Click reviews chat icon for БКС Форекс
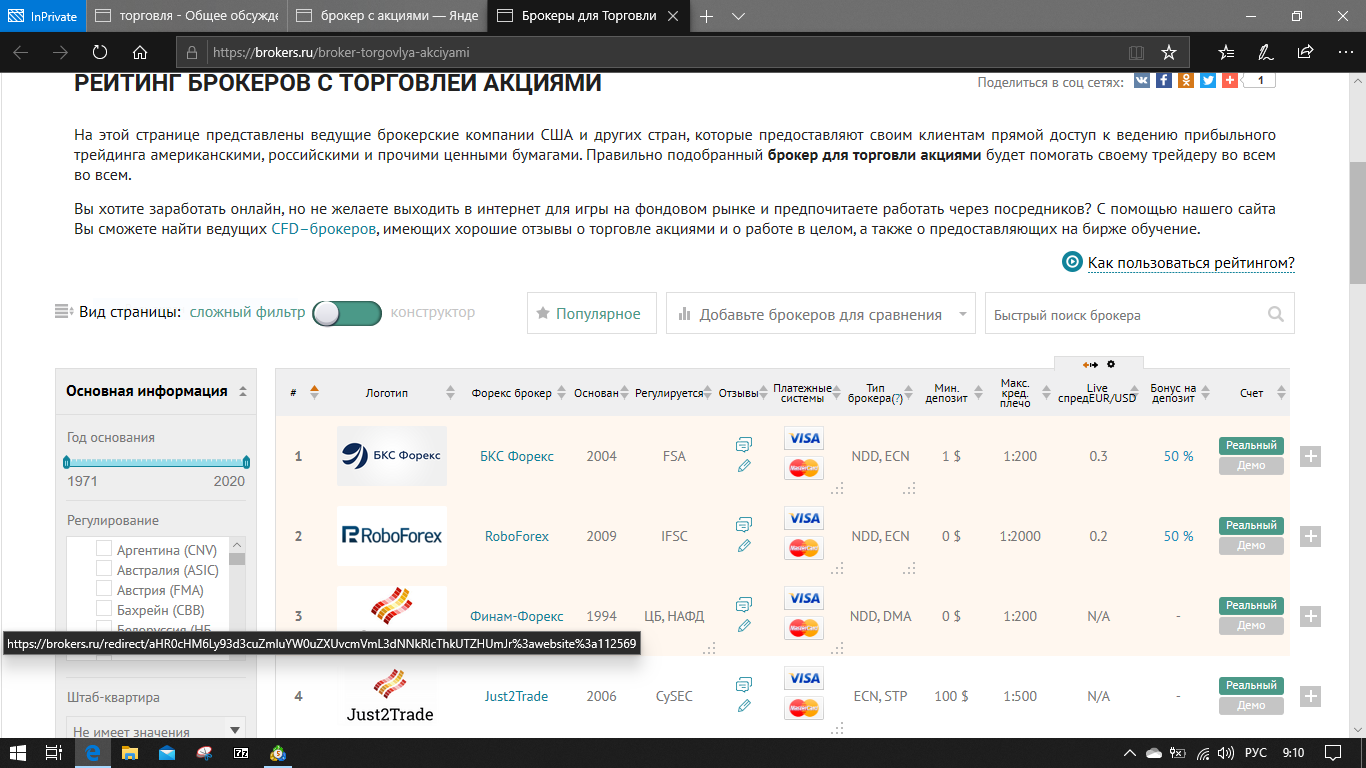 (x=743, y=444)
